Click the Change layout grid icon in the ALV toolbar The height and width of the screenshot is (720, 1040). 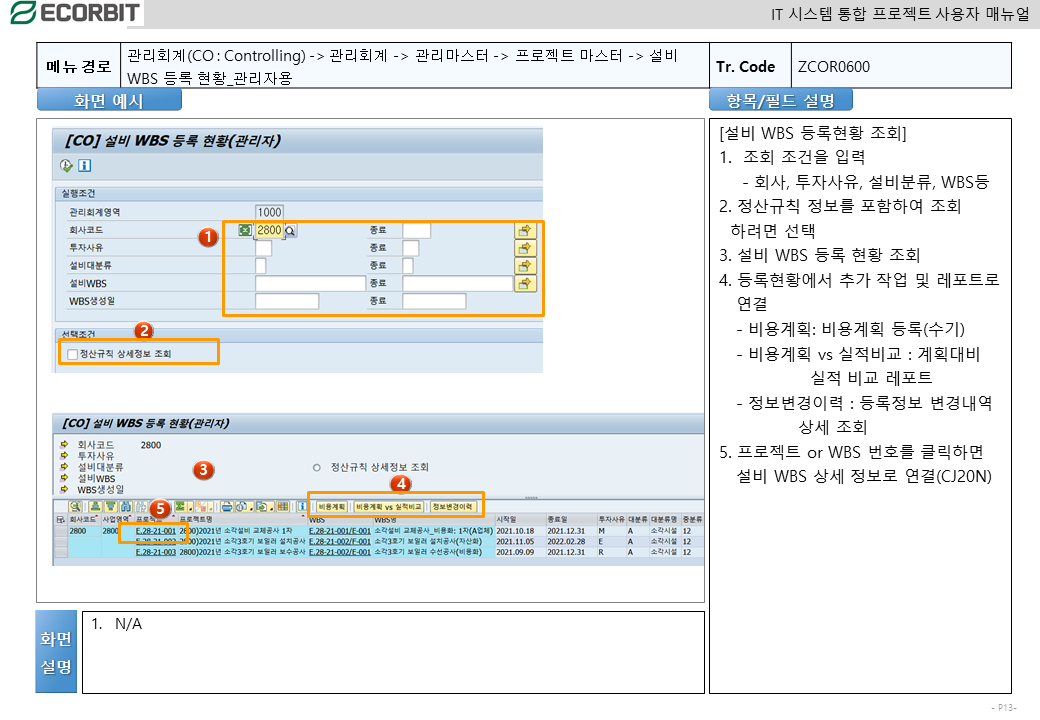pos(283,507)
